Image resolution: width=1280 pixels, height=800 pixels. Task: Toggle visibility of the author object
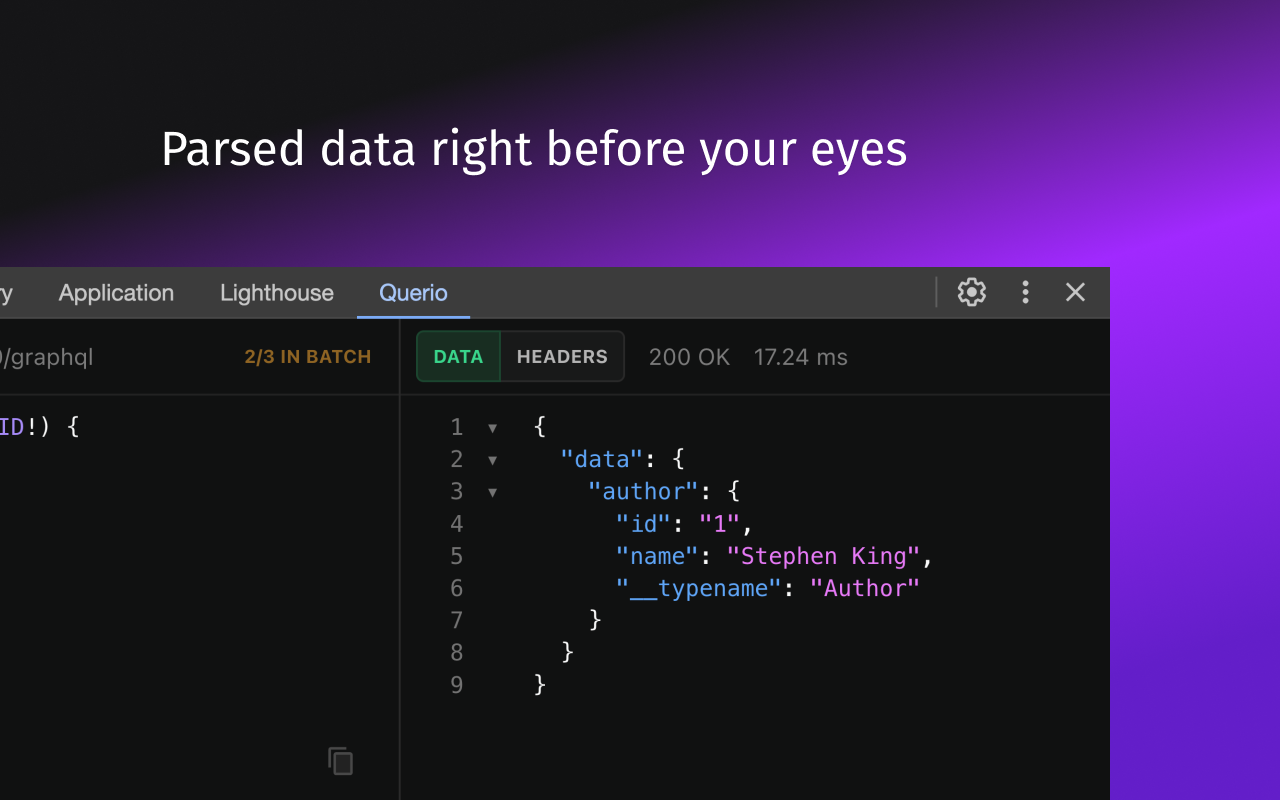click(491, 491)
